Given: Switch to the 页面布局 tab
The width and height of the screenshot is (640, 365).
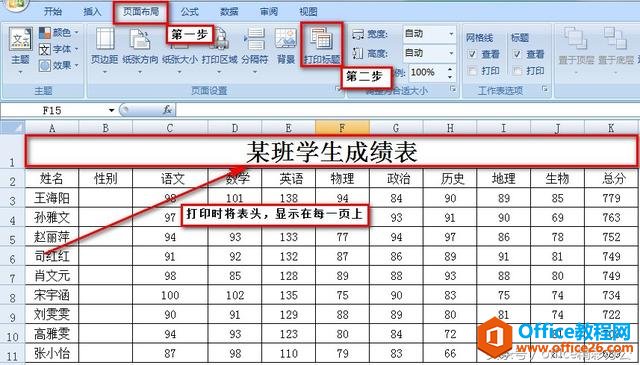Looking at the screenshot, I should 141,11.
